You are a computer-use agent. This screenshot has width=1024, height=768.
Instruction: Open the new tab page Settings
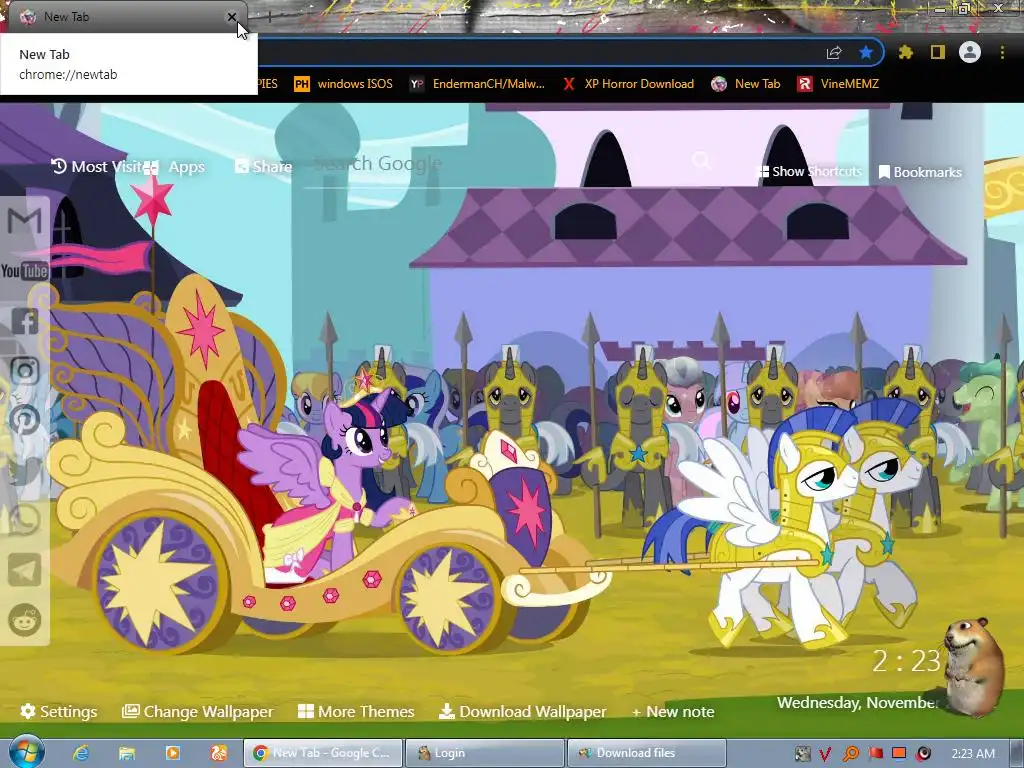tap(59, 711)
